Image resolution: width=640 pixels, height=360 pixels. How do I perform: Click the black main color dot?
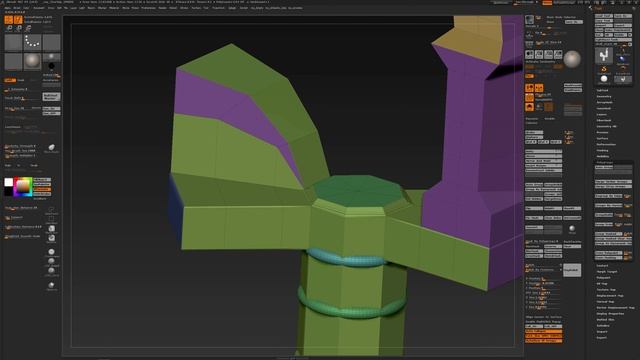[51, 66]
